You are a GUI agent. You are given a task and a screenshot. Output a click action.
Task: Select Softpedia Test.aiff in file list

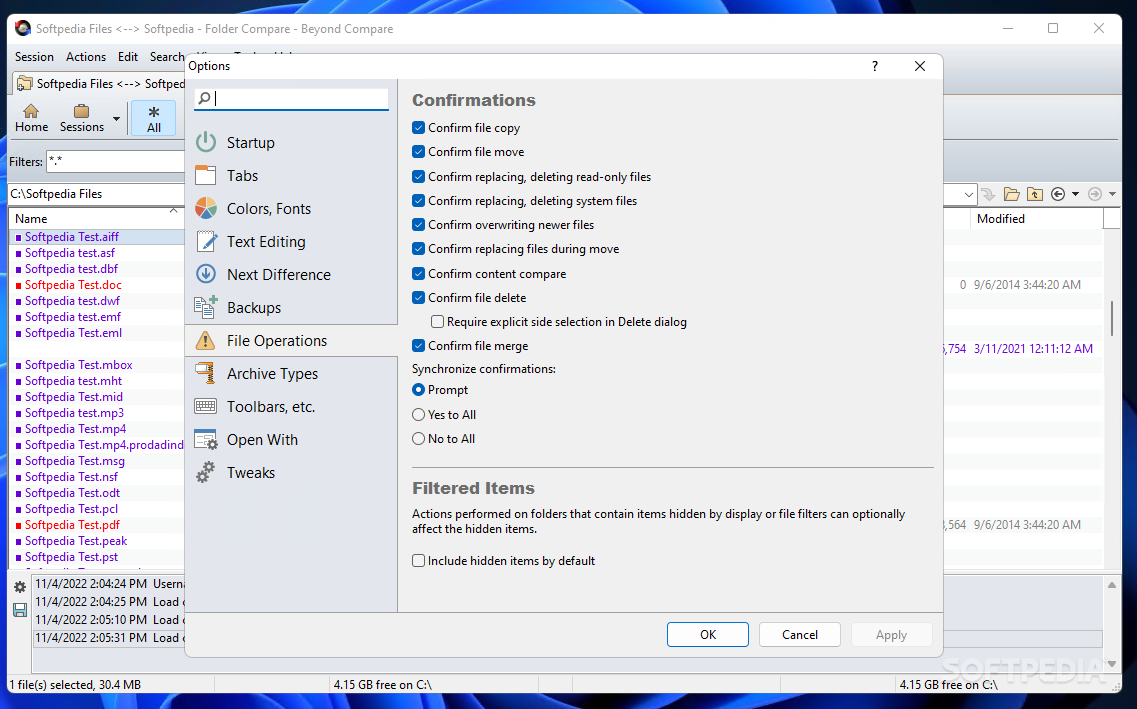pyautogui.click(x=72, y=237)
